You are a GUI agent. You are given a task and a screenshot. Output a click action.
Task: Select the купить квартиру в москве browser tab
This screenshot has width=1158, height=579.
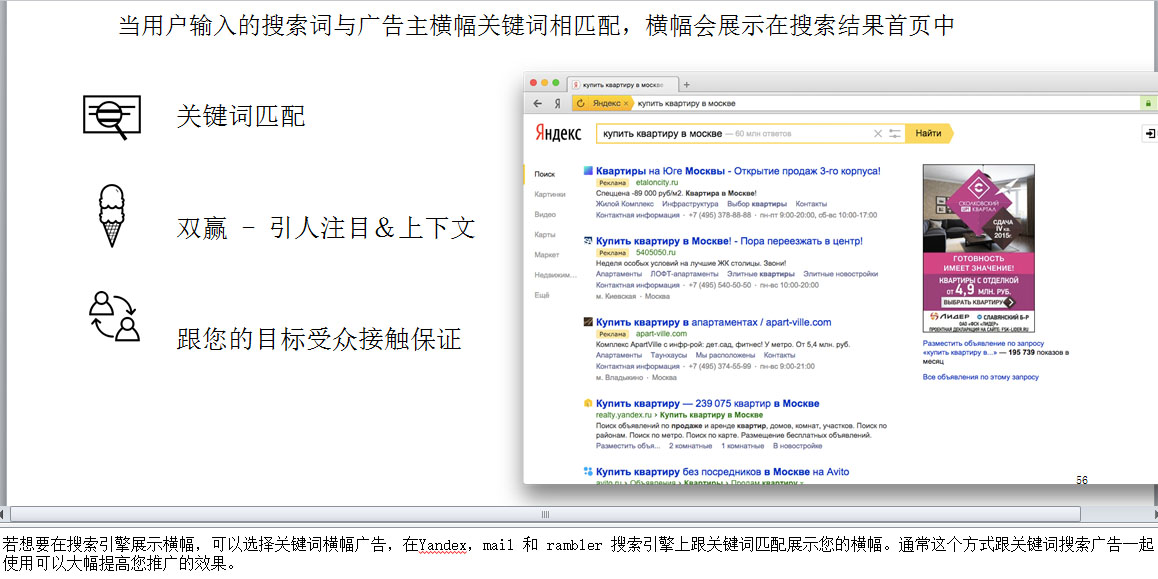click(623, 85)
